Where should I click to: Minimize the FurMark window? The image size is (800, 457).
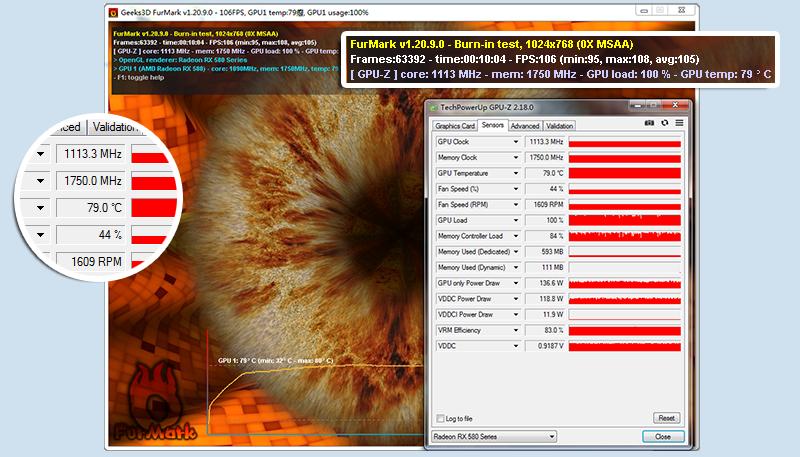pyautogui.click(x=644, y=10)
